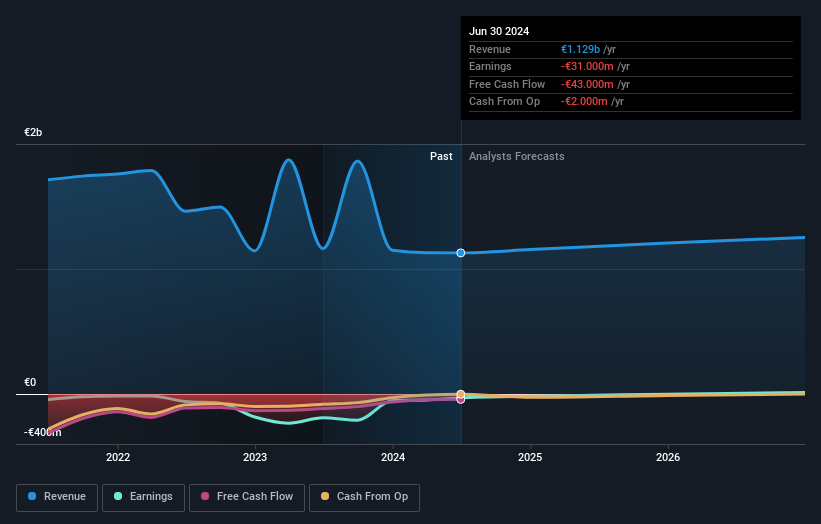Toggle the Free Cash Flow legend series
Viewport: 821px width, 524px height.
[247, 497]
